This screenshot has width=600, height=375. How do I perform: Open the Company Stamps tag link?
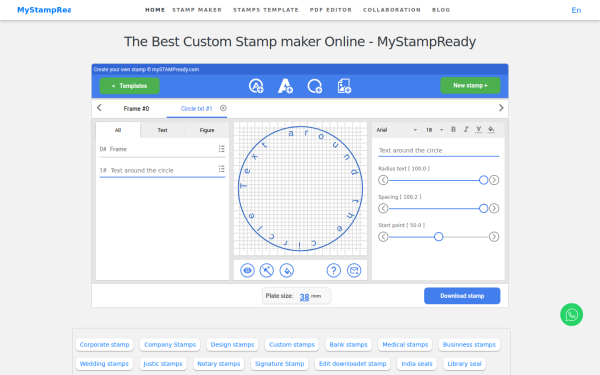(x=170, y=344)
